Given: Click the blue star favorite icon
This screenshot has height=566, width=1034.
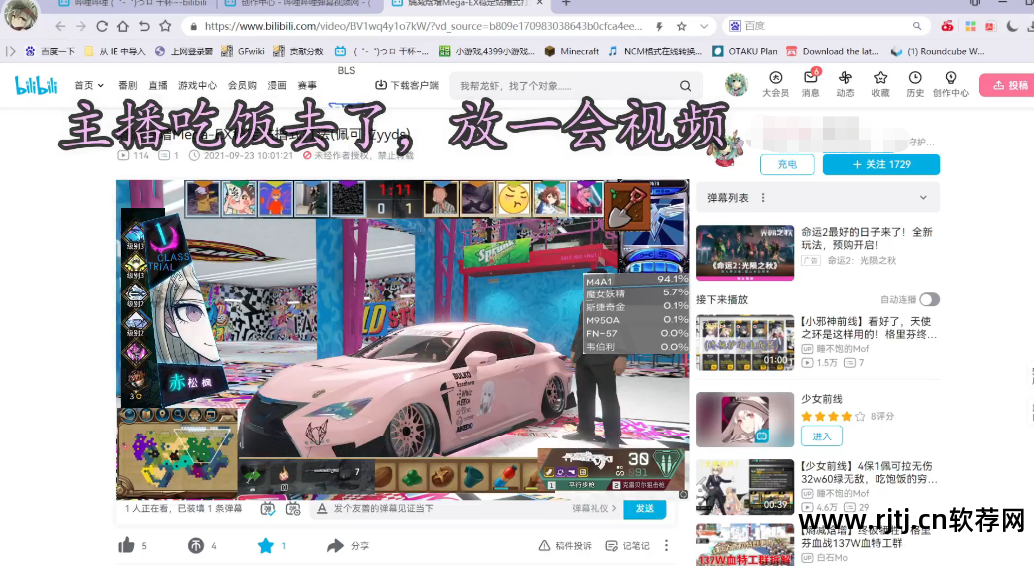Looking at the screenshot, I should (266, 546).
